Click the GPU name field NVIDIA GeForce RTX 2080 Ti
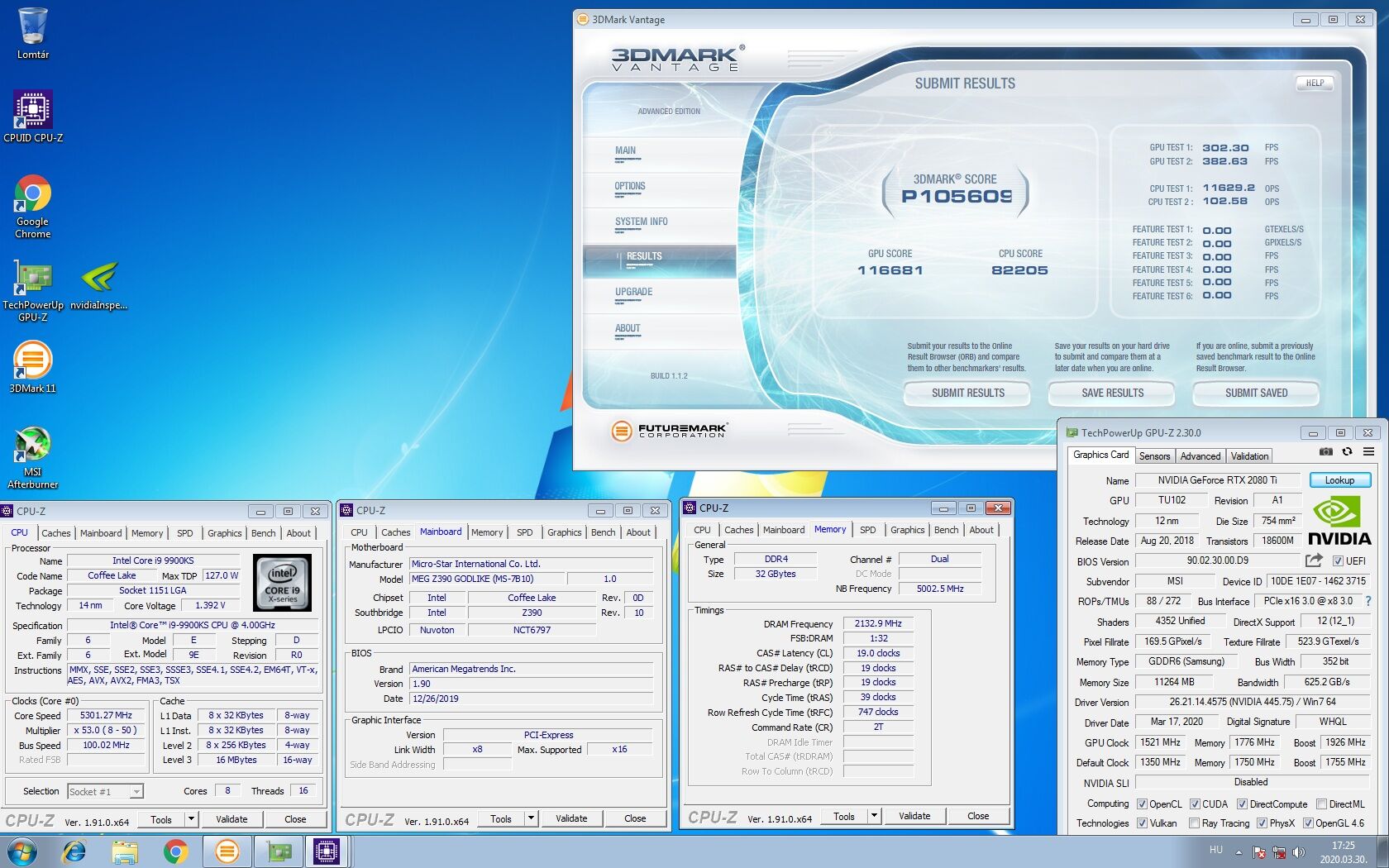1389x868 pixels. click(x=1217, y=480)
